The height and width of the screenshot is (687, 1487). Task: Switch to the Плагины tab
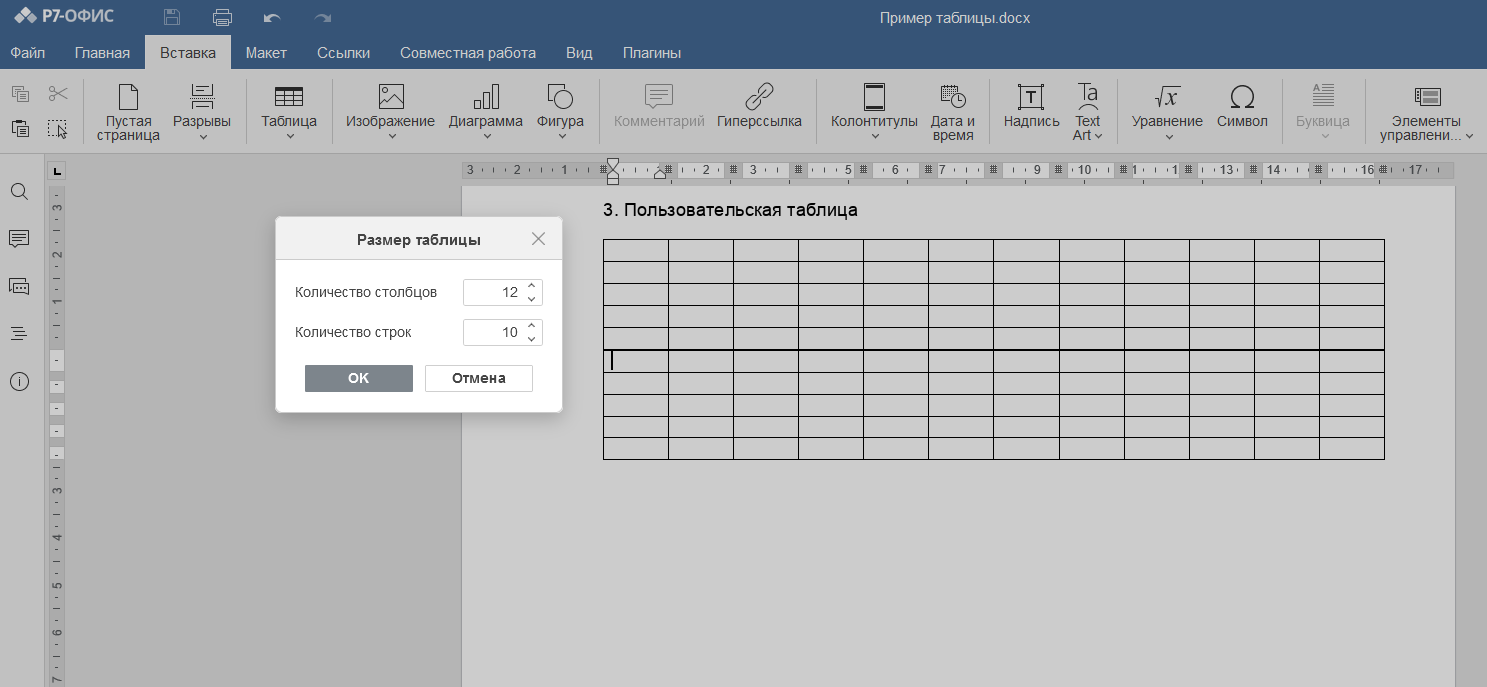pos(652,53)
